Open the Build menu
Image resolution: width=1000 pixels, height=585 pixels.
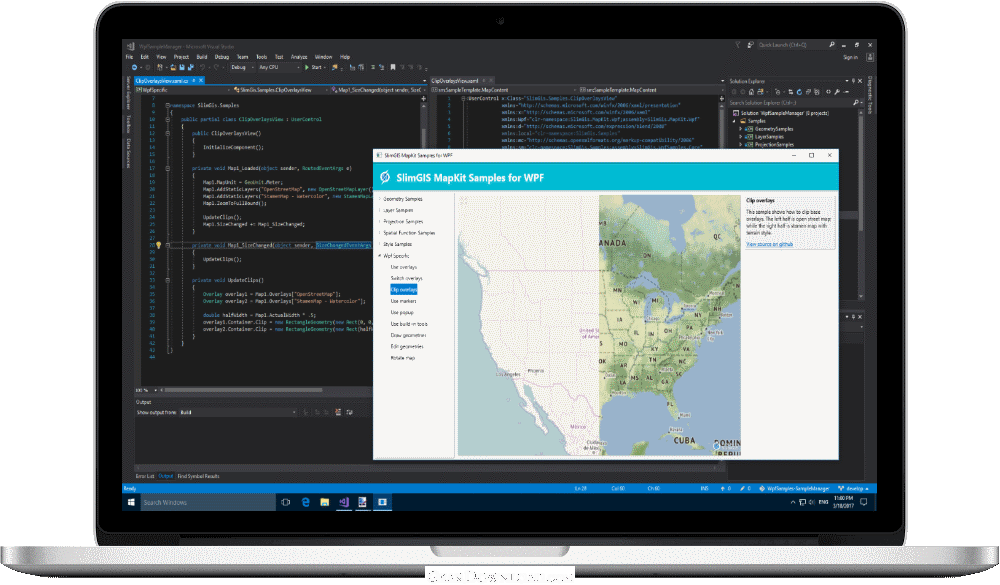(202, 57)
